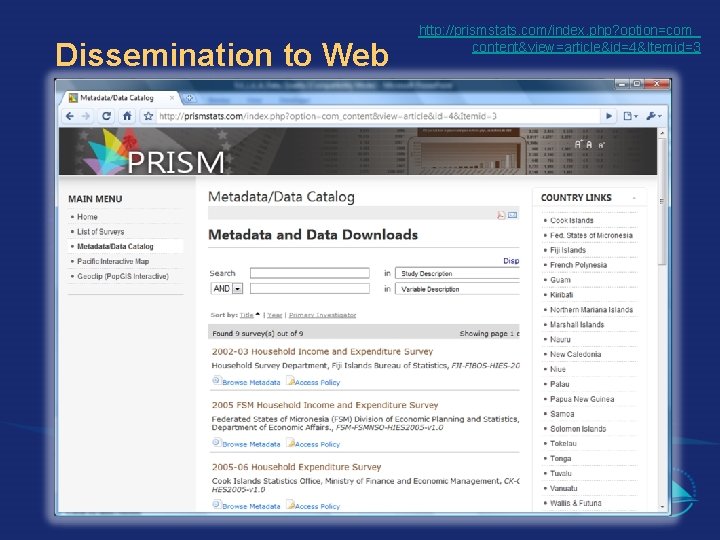The height and width of the screenshot is (540, 720).
Task: Click Browse Metadata icon for 2005 FSM survey
Action: coord(217,443)
